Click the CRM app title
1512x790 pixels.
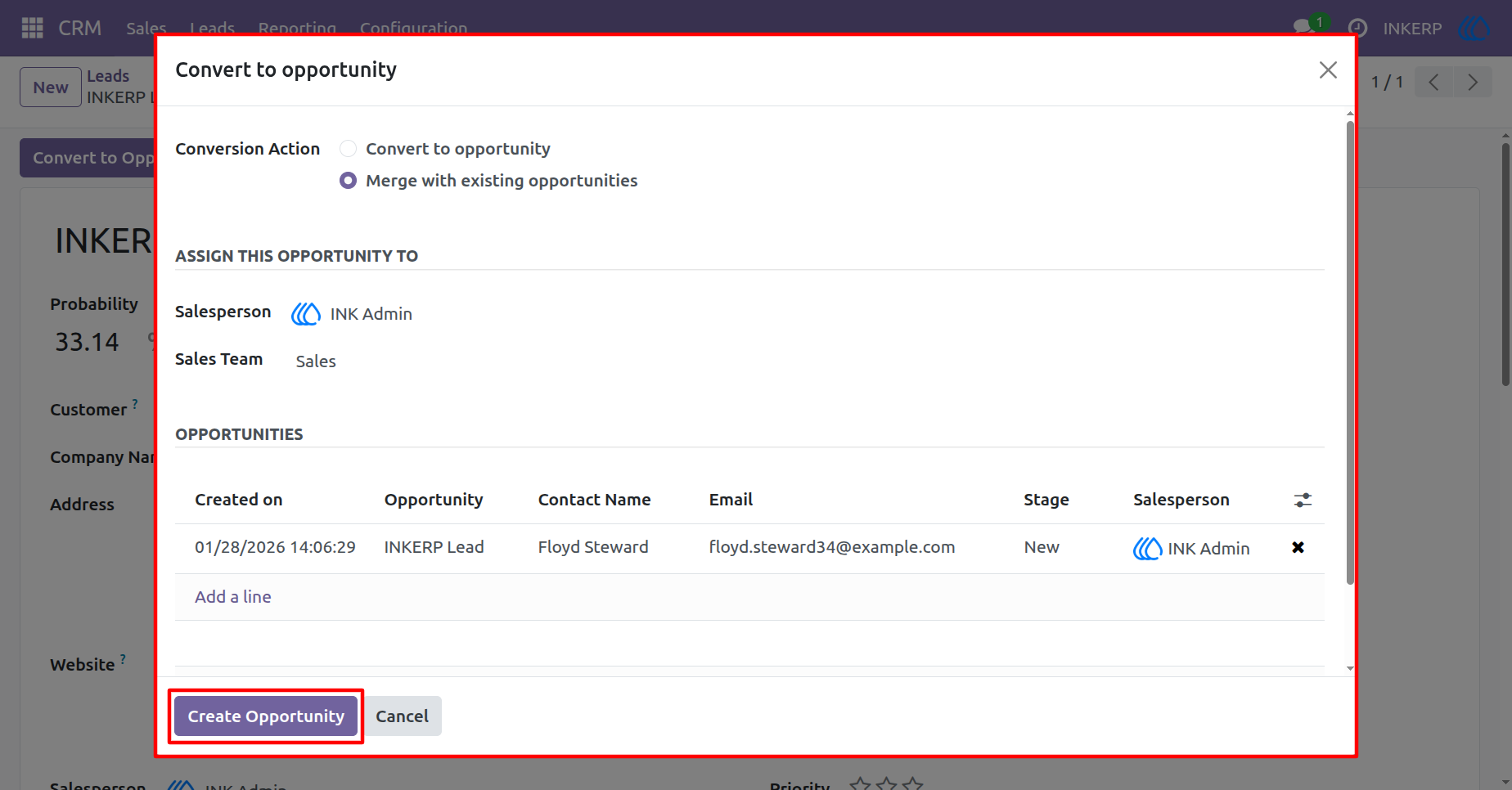pos(79,28)
